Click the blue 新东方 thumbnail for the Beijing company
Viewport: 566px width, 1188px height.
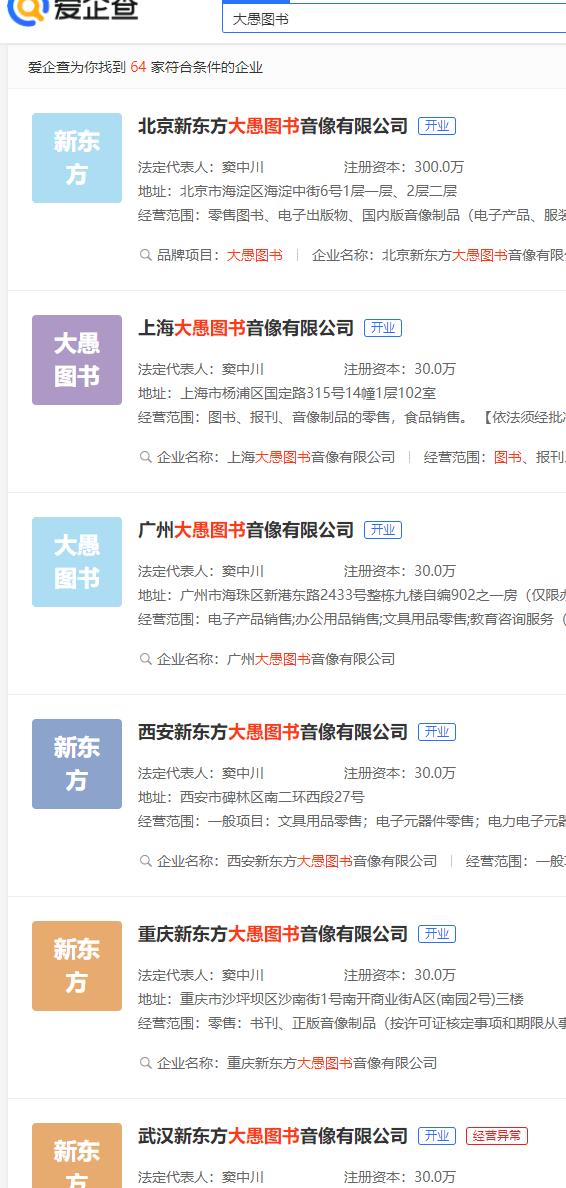point(77,158)
